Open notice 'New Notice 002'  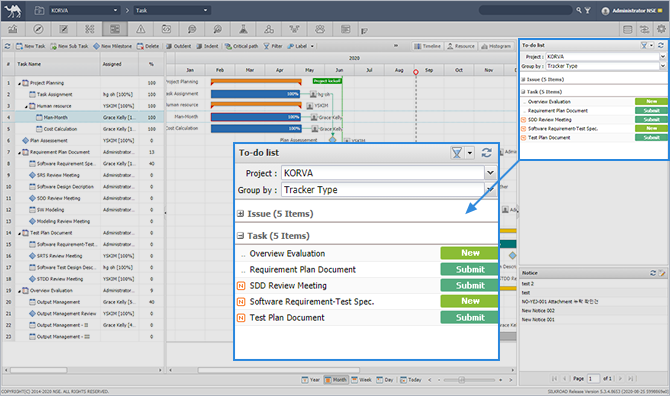[538, 311]
